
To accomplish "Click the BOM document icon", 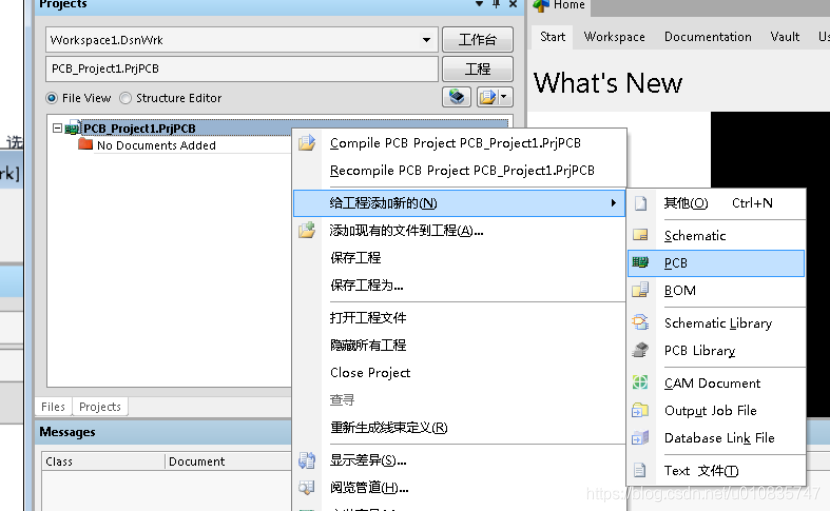I will pyautogui.click(x=641, y=291).
